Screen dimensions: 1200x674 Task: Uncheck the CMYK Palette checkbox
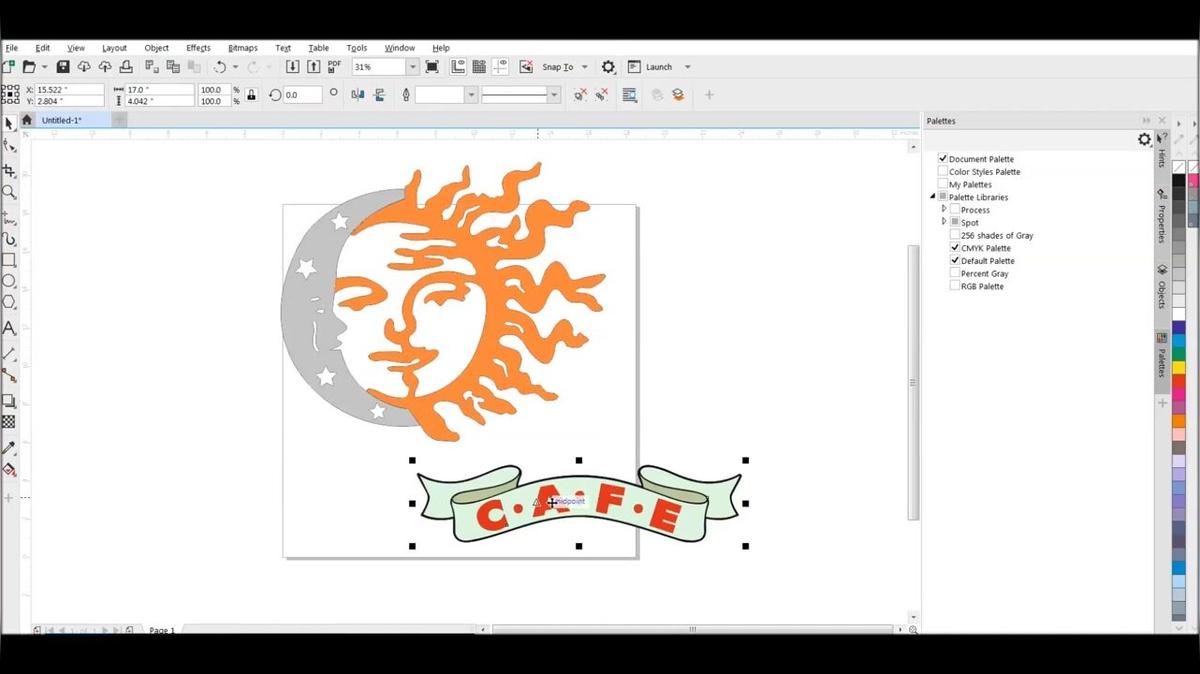tap(955, 248)
